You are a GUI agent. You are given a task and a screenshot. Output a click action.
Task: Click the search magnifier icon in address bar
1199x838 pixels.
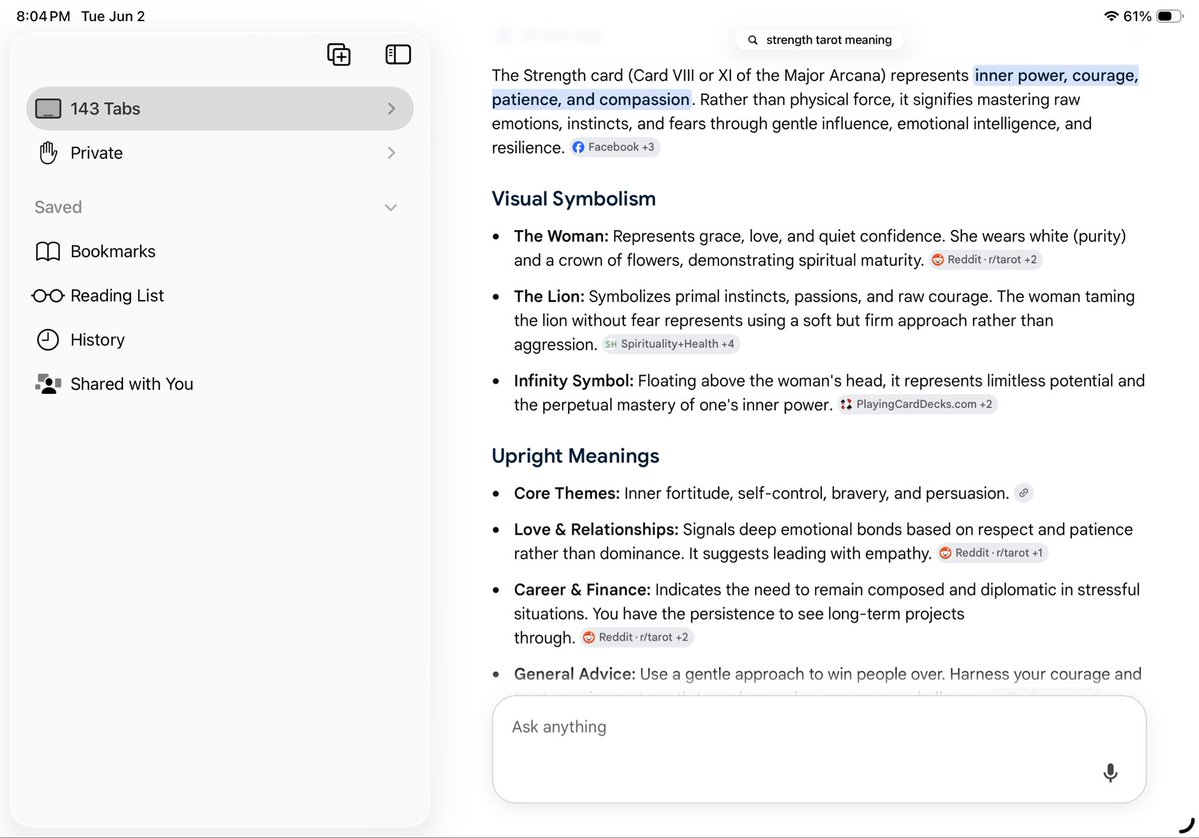pos(752,40)
